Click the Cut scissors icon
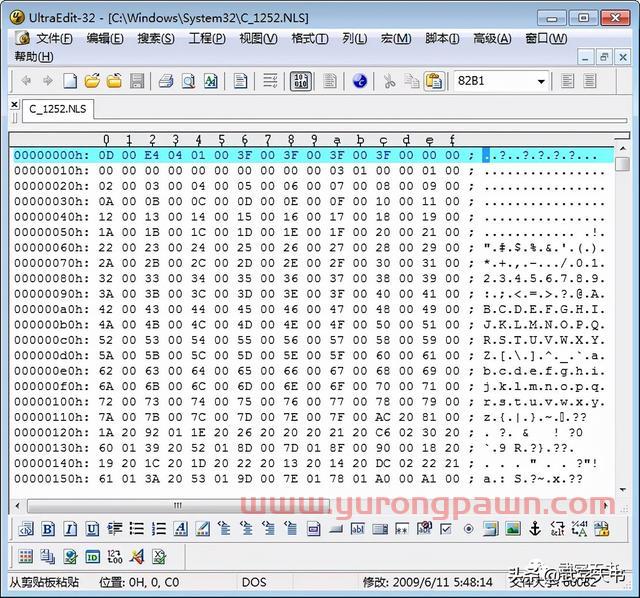This screenshot has height=598, width=640. point(389,81)
